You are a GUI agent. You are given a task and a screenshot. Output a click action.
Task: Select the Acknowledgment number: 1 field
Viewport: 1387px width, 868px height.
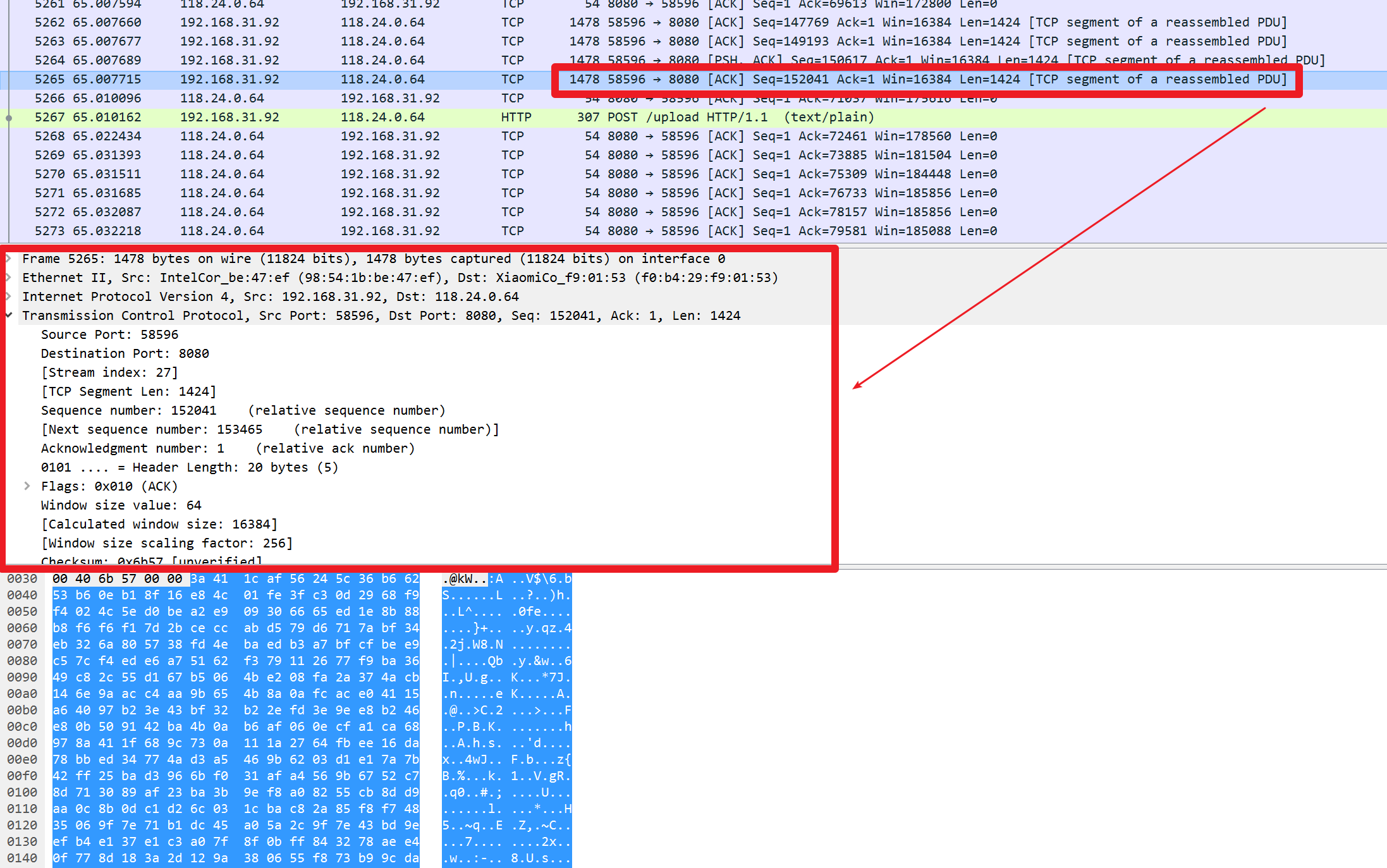[x=133, y=449]
